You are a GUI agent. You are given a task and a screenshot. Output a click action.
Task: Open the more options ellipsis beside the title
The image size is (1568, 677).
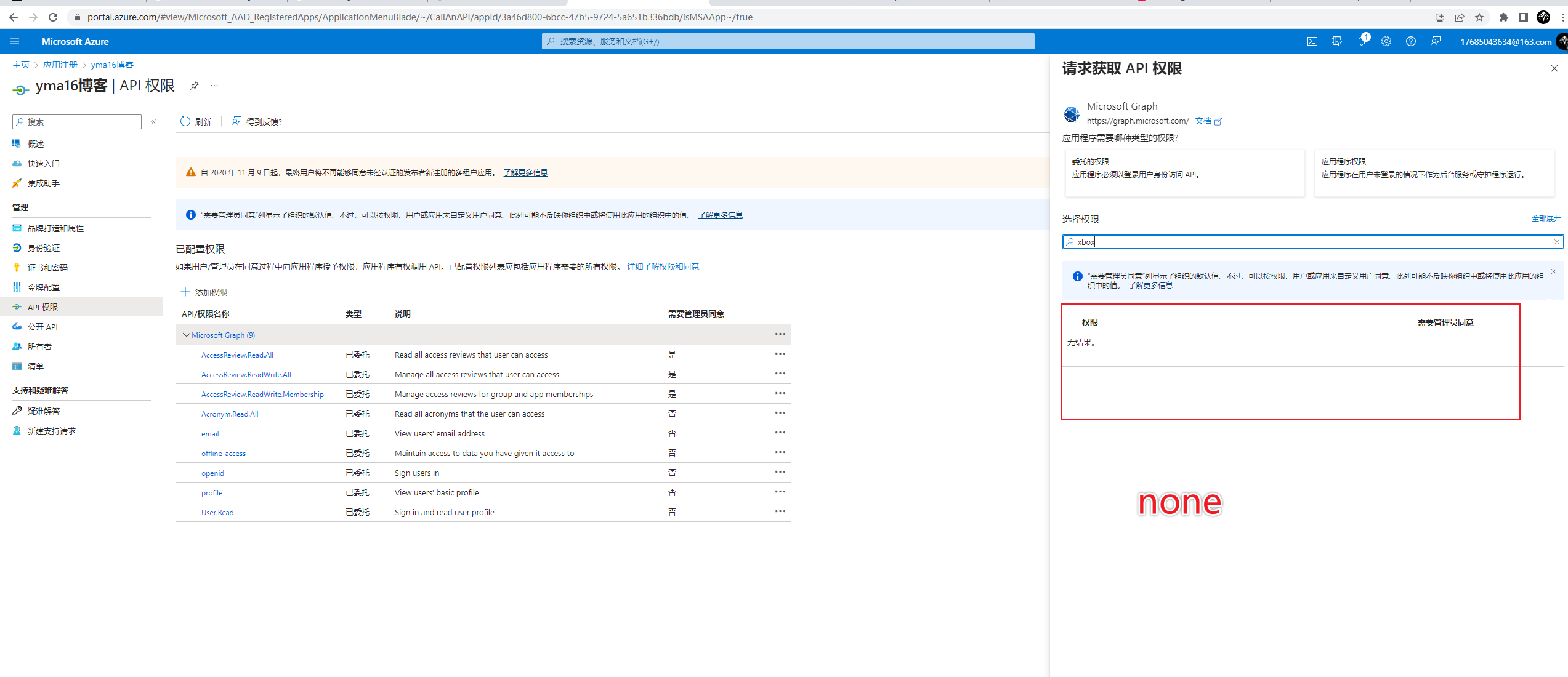click(x=214, y=86)
